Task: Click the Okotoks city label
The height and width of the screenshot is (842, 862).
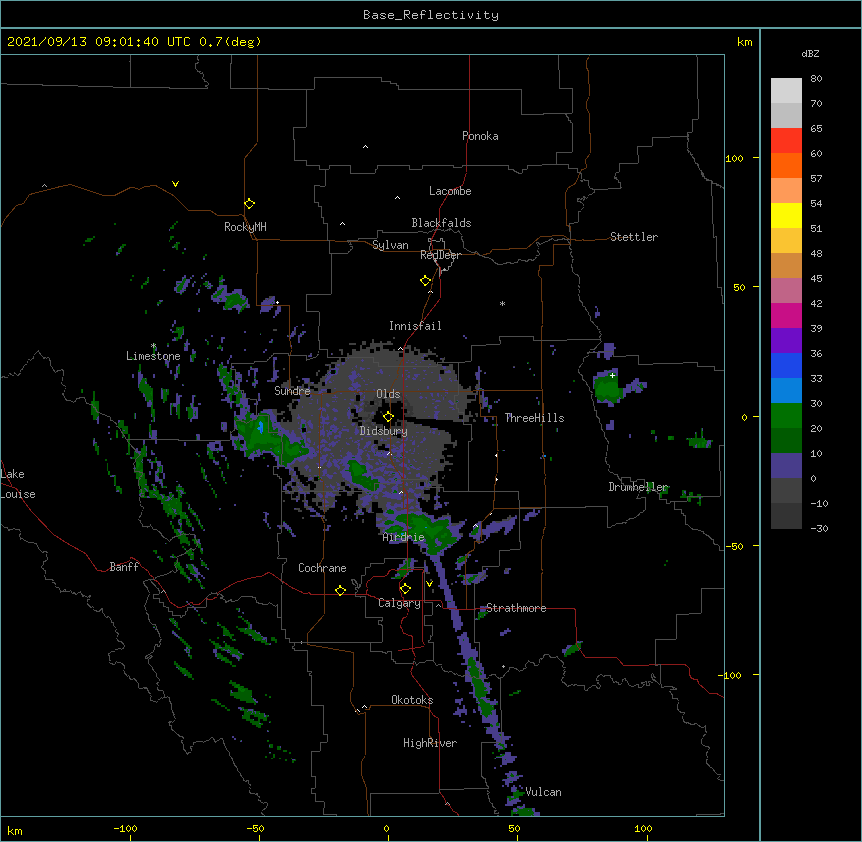Action: [412, 700]
